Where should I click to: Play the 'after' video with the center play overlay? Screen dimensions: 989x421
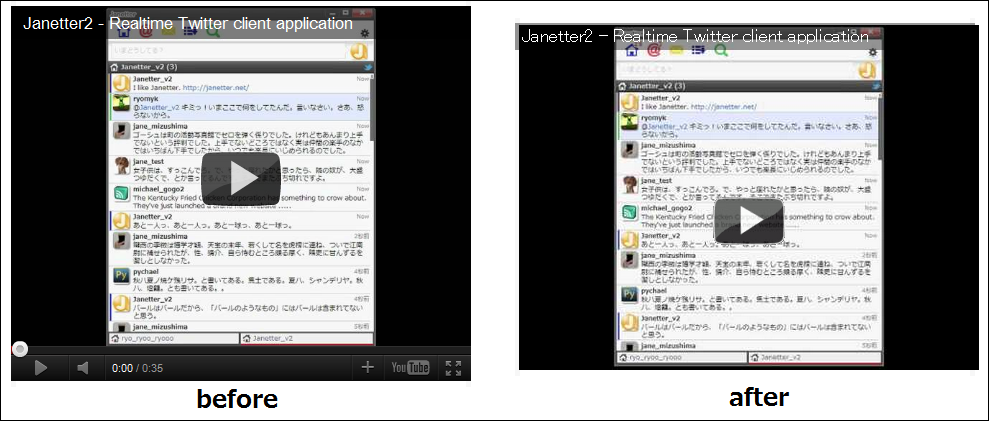click(x=749, y=220)
